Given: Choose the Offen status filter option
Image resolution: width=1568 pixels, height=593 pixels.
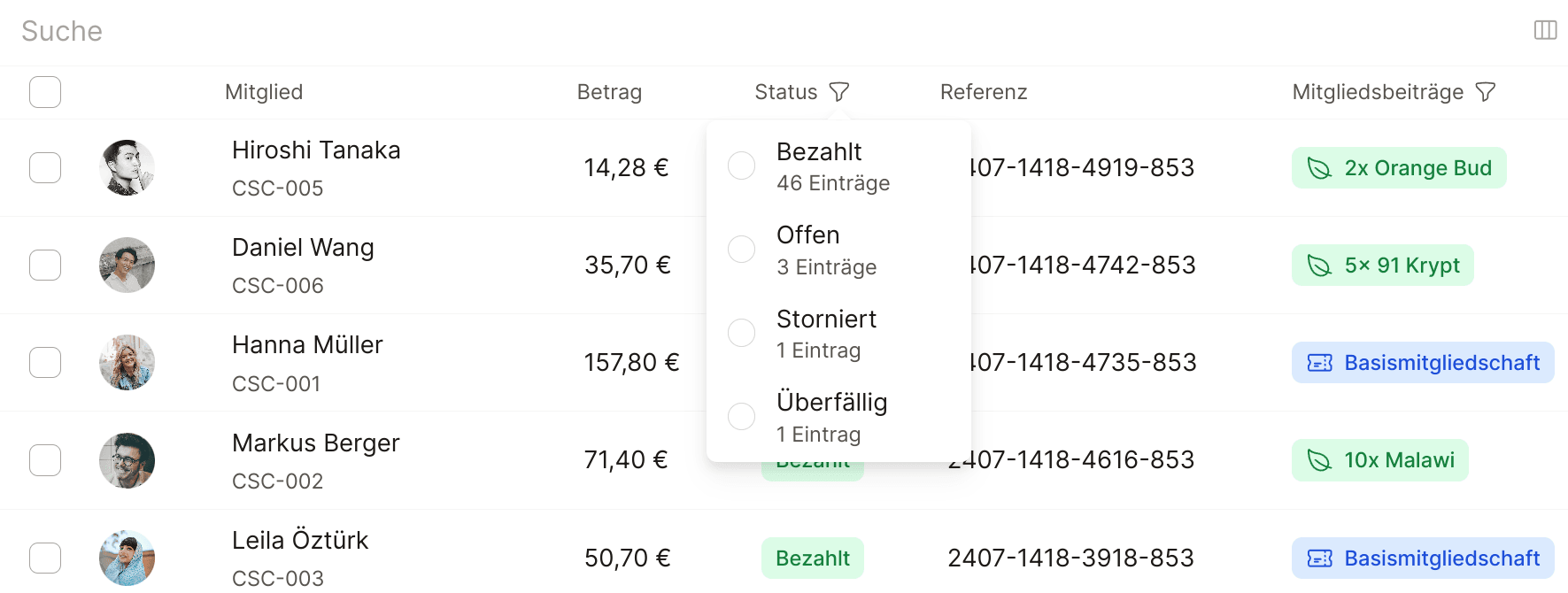Looking at the screenshot, I should click(741, 249).
